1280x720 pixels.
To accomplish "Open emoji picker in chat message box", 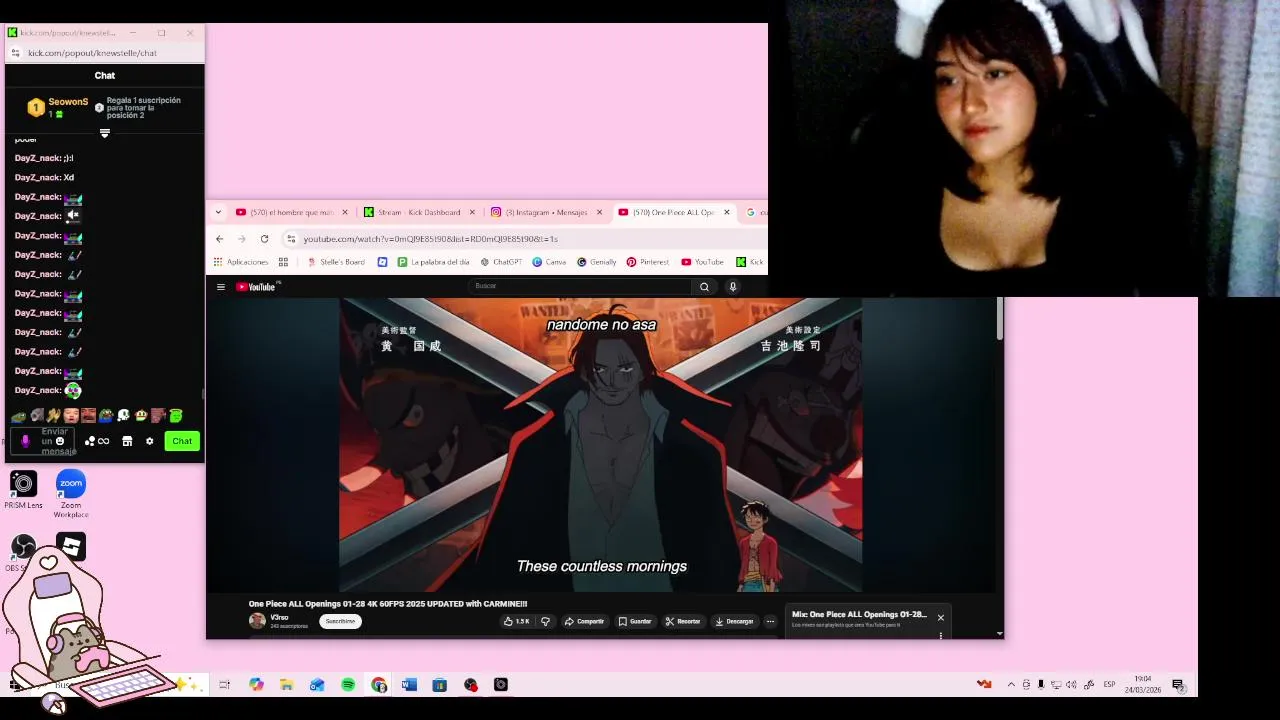I will [x=60, y=441].
